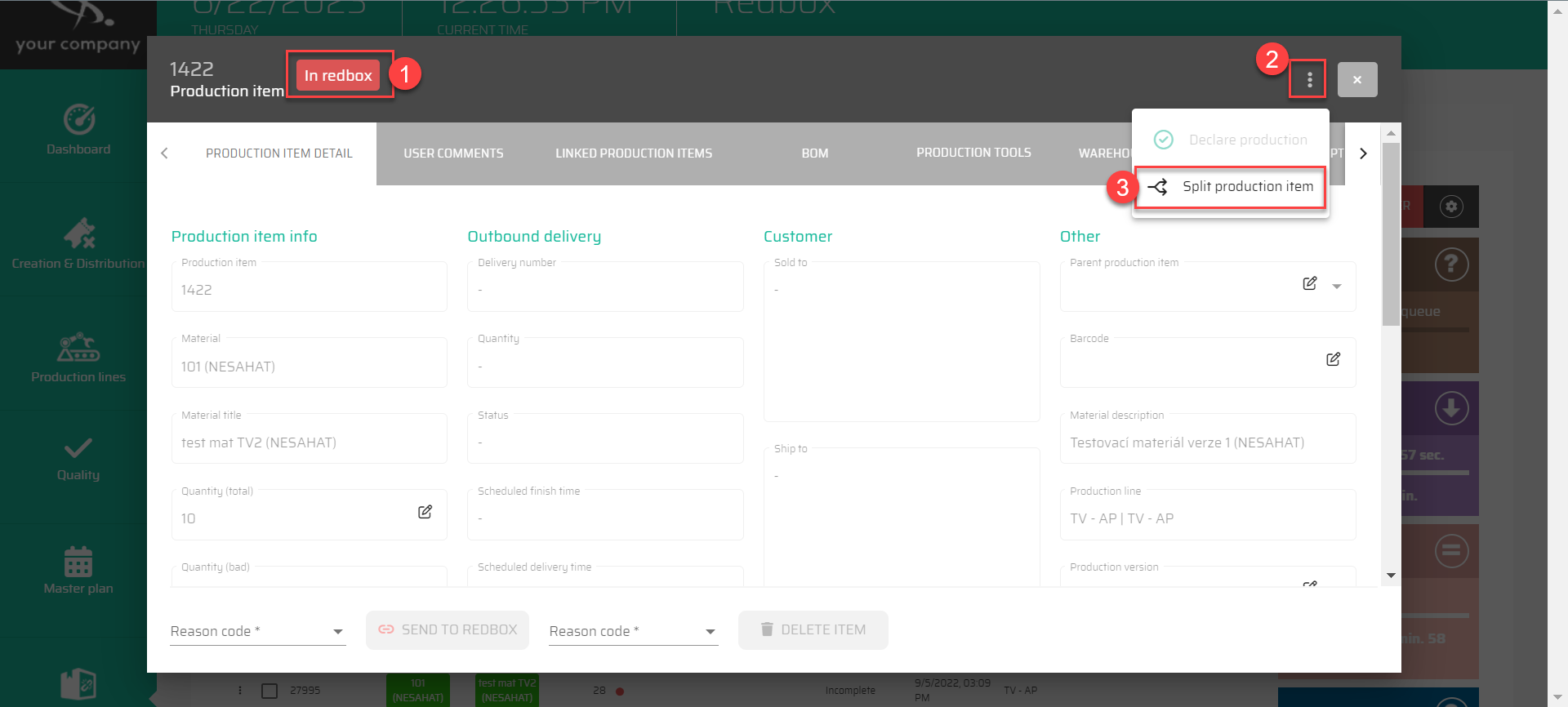Edit the Parent production item
This screenshot has width=1568, height=707.
(x=1309, y=283)
